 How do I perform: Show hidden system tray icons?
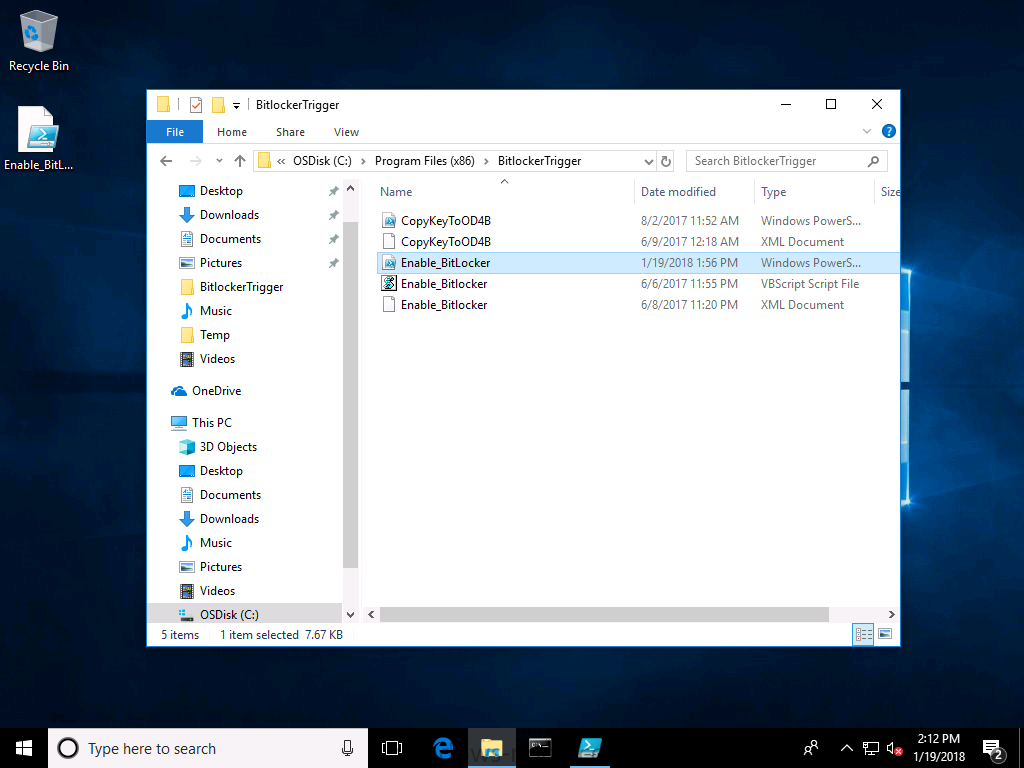pos(846,748)
